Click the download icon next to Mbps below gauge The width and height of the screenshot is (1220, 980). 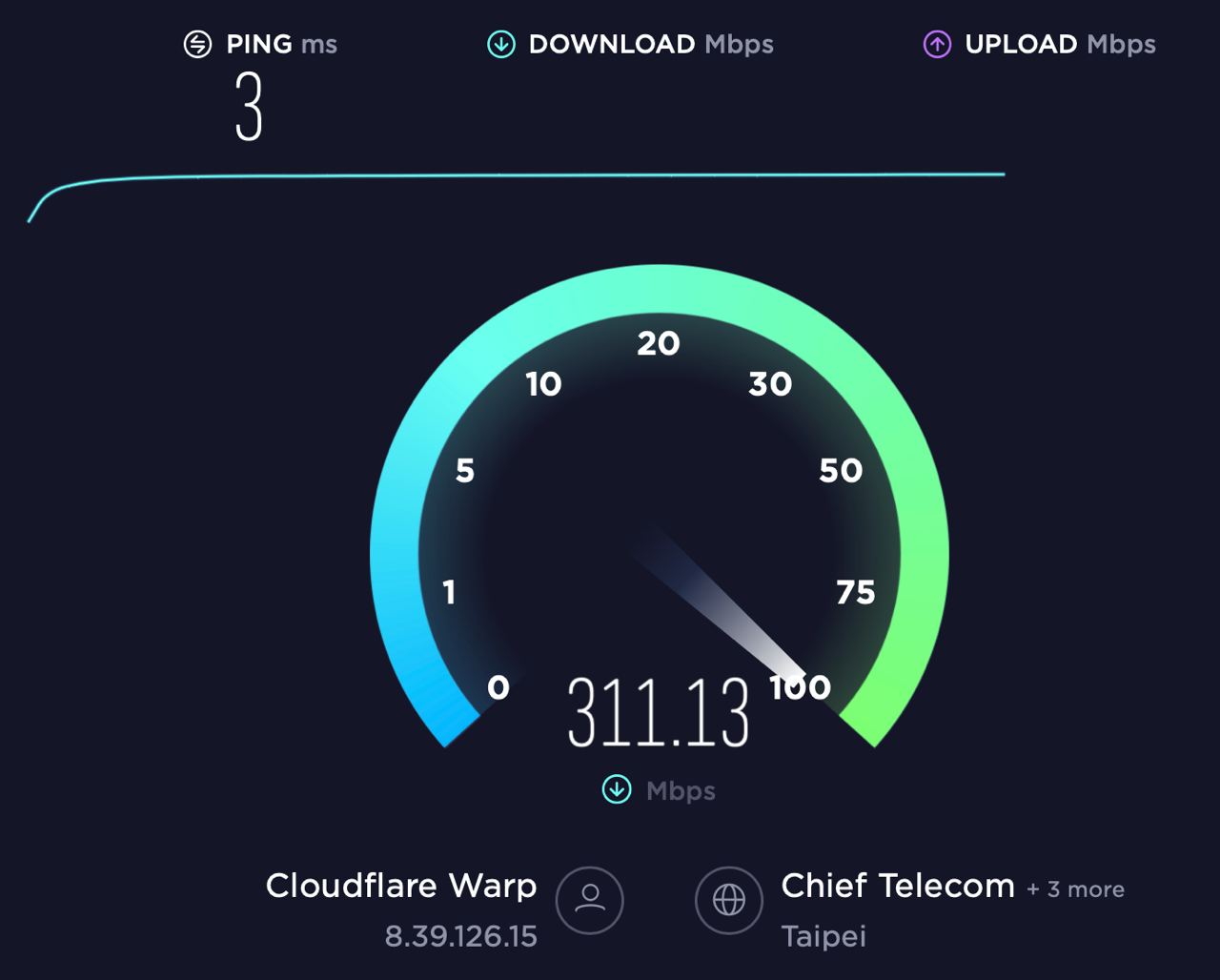617,789
